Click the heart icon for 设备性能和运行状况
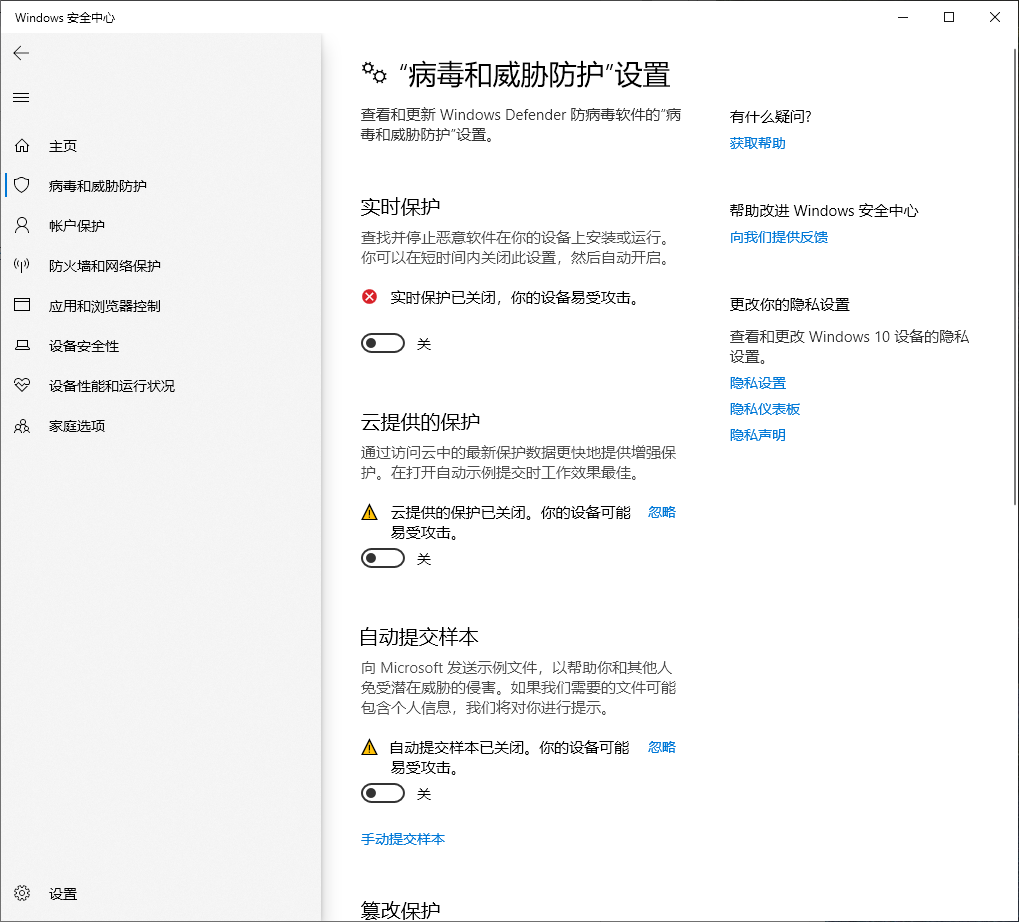The image size is (1019, 922). [22, 385]
